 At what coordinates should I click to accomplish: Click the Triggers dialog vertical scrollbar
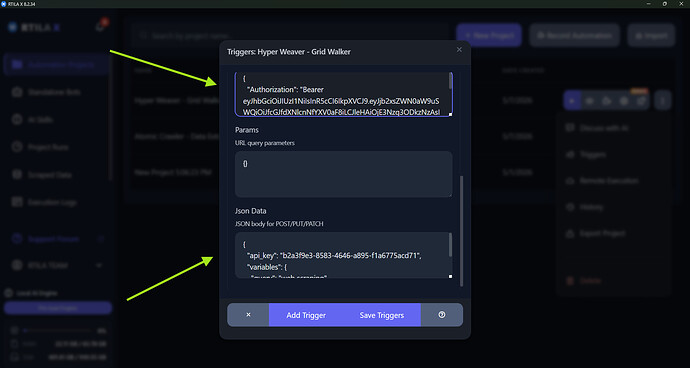[x=461, y=231]
